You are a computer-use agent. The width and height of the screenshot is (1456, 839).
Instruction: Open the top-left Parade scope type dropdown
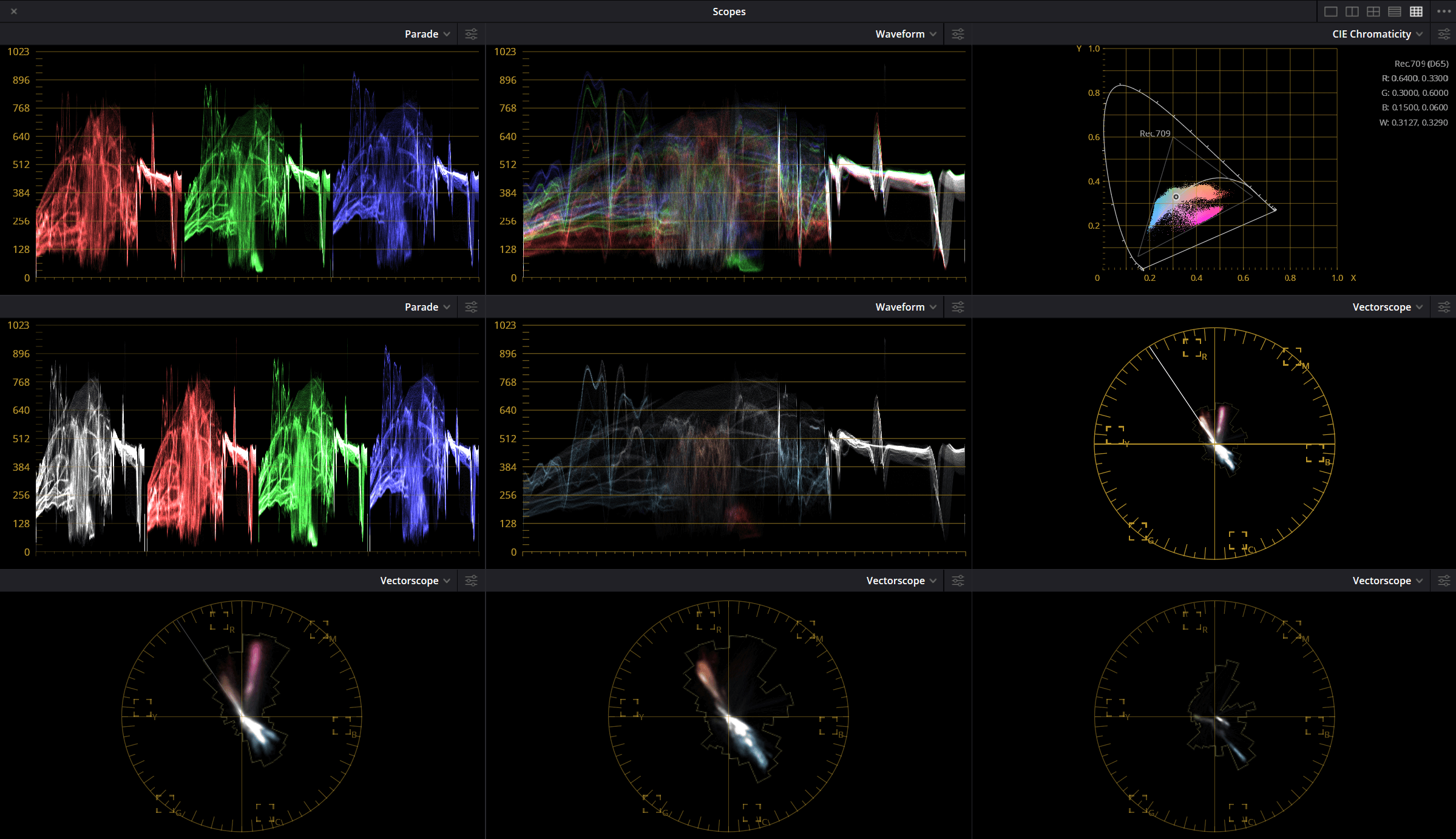tap(427, 34)
